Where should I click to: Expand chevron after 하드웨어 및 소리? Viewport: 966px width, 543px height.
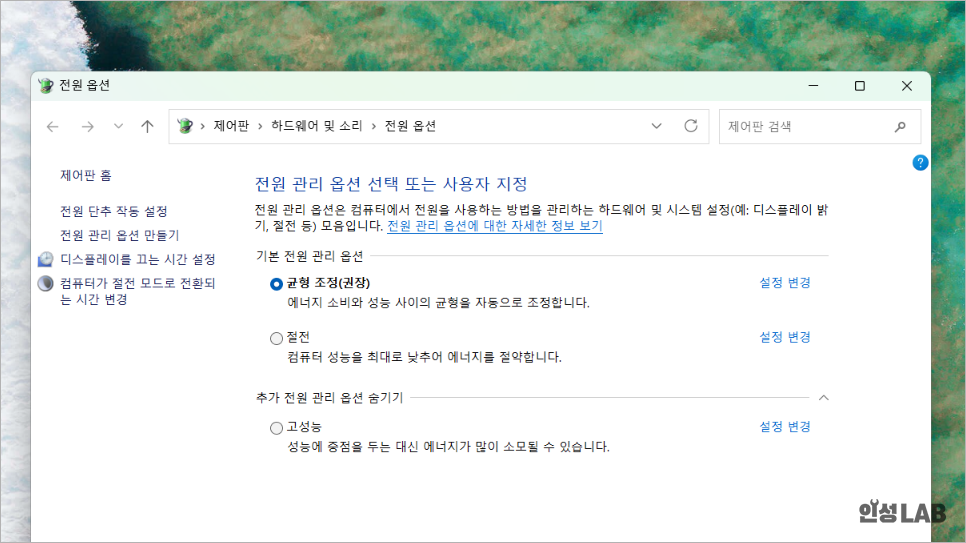click(373, 126)
